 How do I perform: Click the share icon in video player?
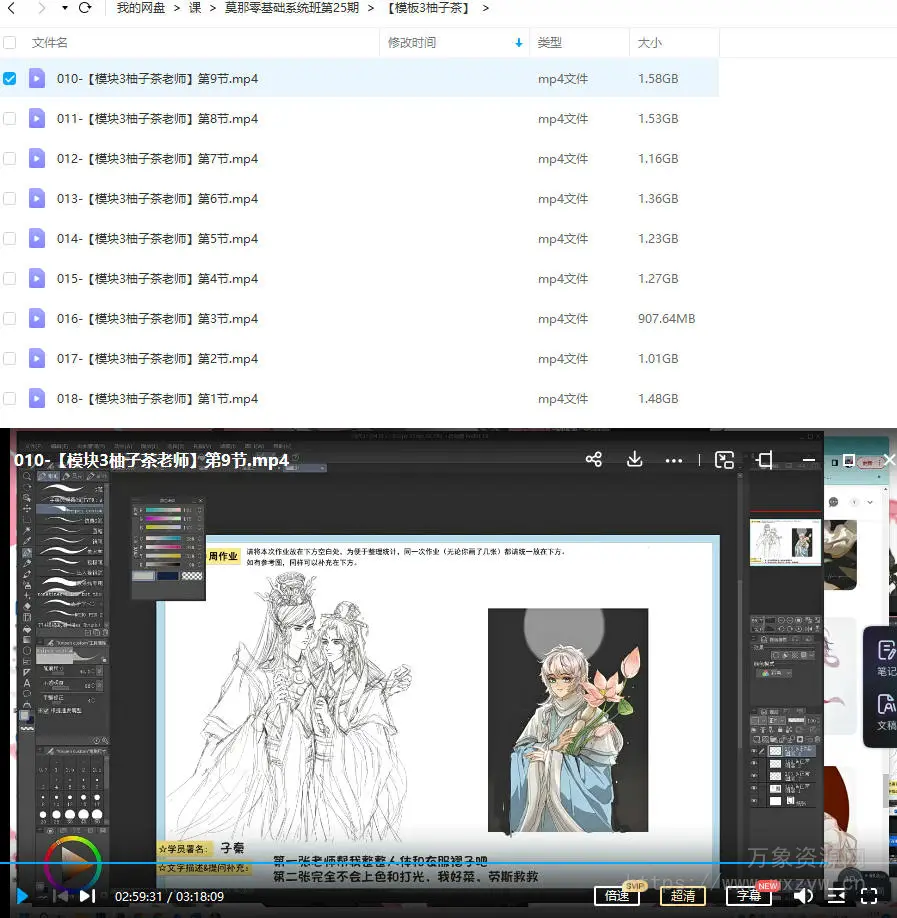coord(594,460)
